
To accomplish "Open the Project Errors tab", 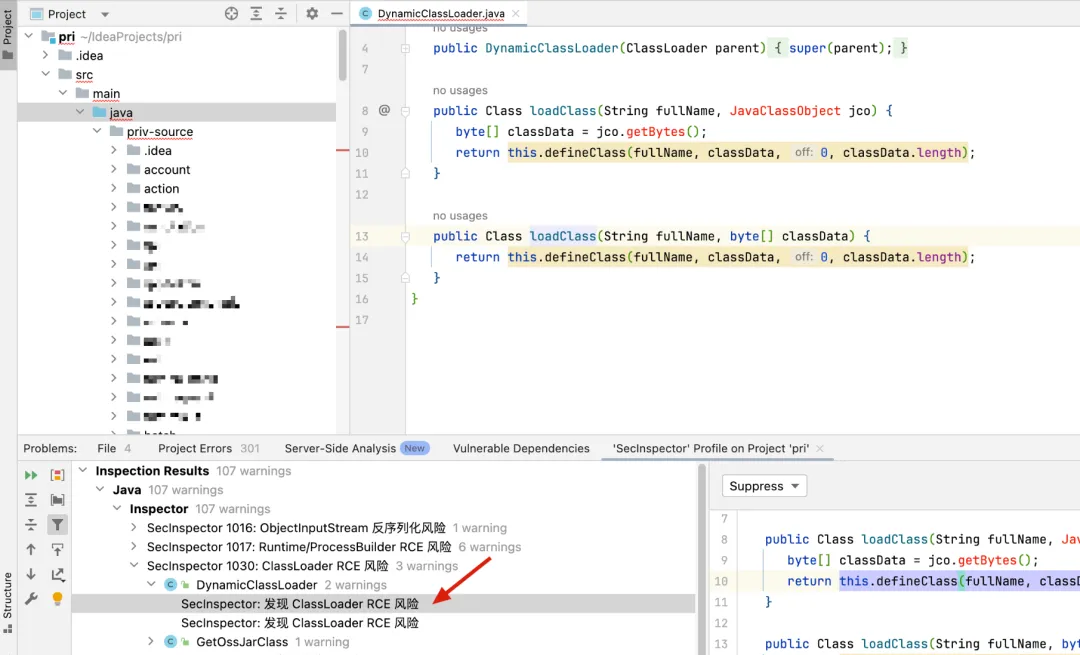I will coord(209,448).
